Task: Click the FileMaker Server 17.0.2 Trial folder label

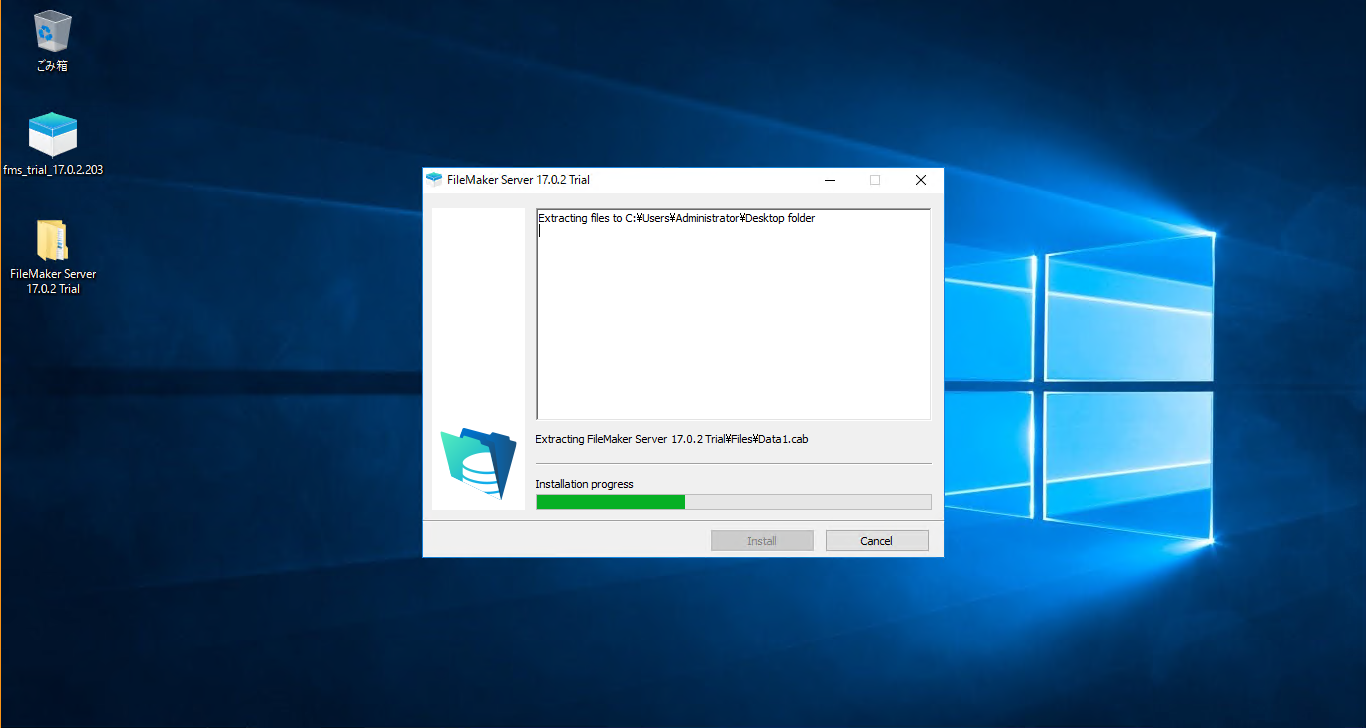Action: click(x=53, y=281)
